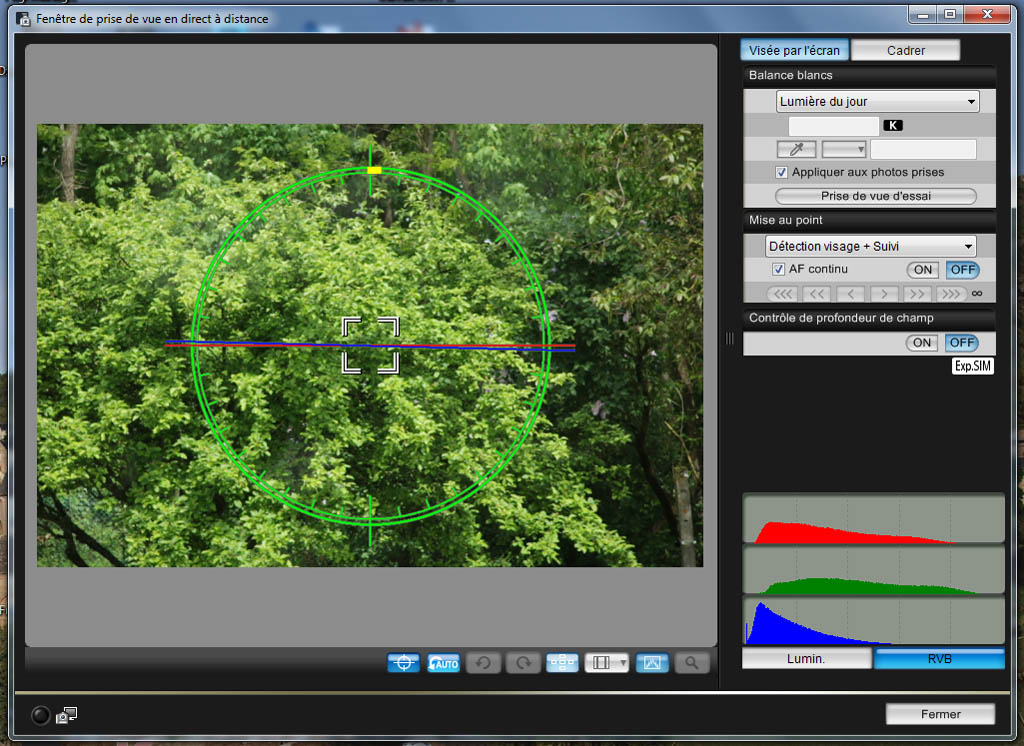Select the white balance eyedropper tool
The width and height of the screenshot is (1024, 746).
(x=796, y=149)
